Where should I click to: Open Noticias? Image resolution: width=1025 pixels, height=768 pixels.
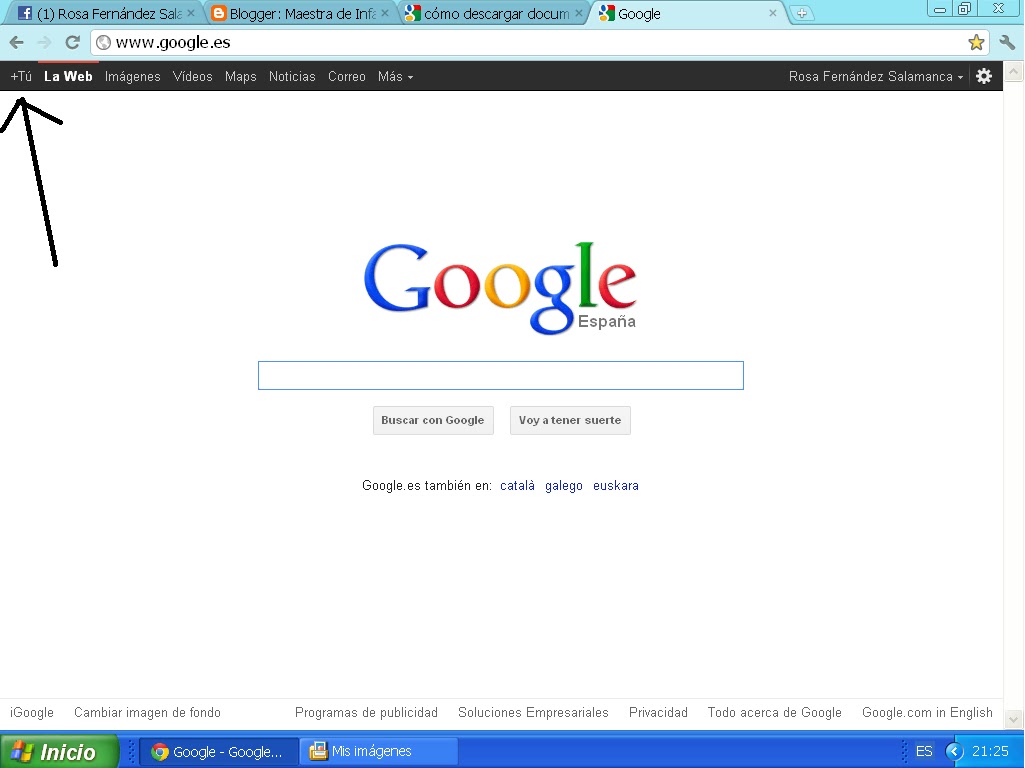point(292,76)
